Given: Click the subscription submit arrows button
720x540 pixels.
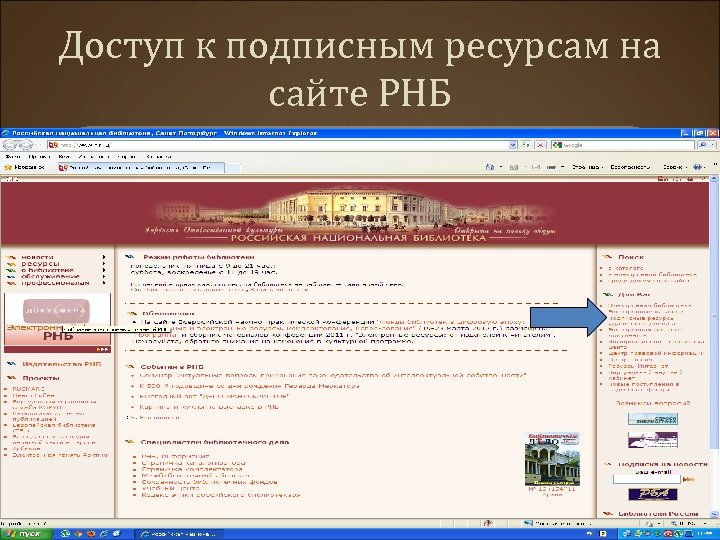Looking at the screenshot, I should click(689, 479).
